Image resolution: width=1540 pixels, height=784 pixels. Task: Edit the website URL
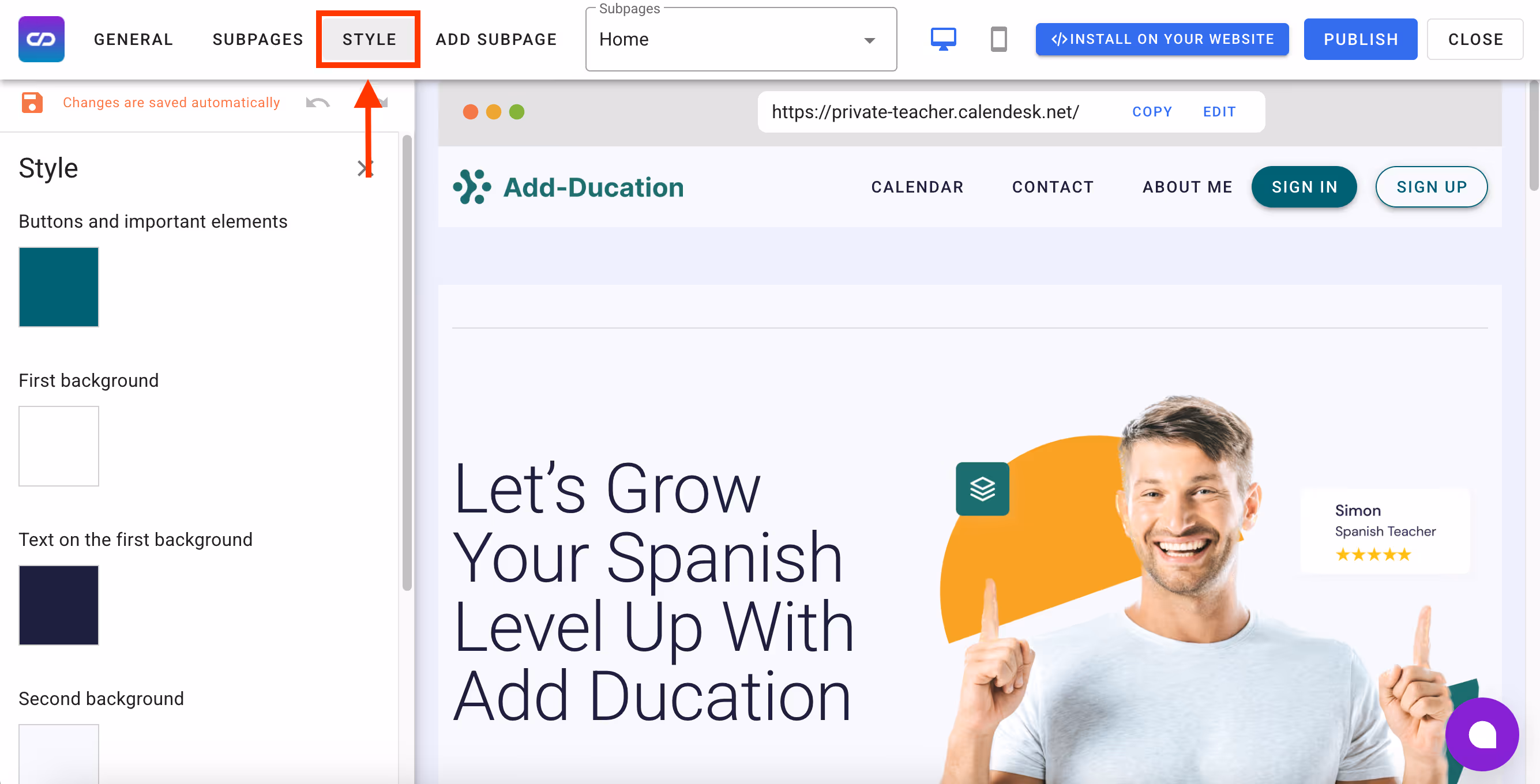coord(1219,112)
